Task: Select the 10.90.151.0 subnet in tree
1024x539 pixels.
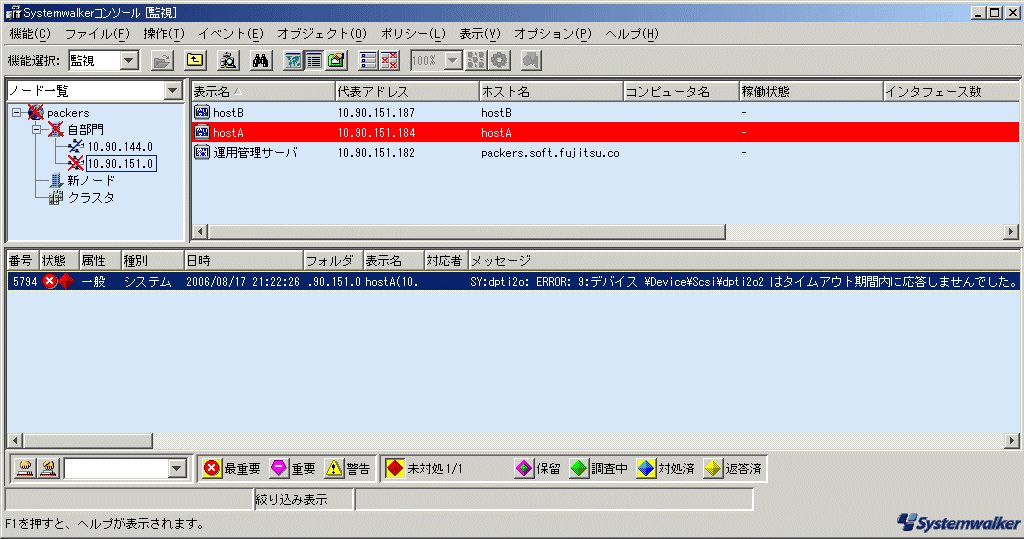Action: pyautogui.click(x=121, y=163)
